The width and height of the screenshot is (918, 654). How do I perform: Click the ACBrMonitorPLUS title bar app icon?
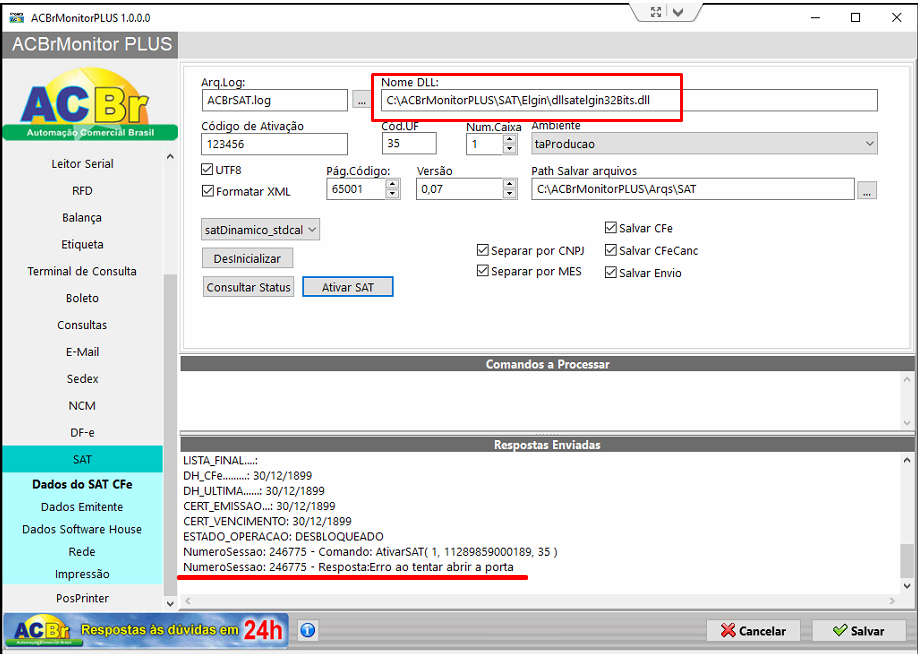pyautogui.click(x=16, y=18)
